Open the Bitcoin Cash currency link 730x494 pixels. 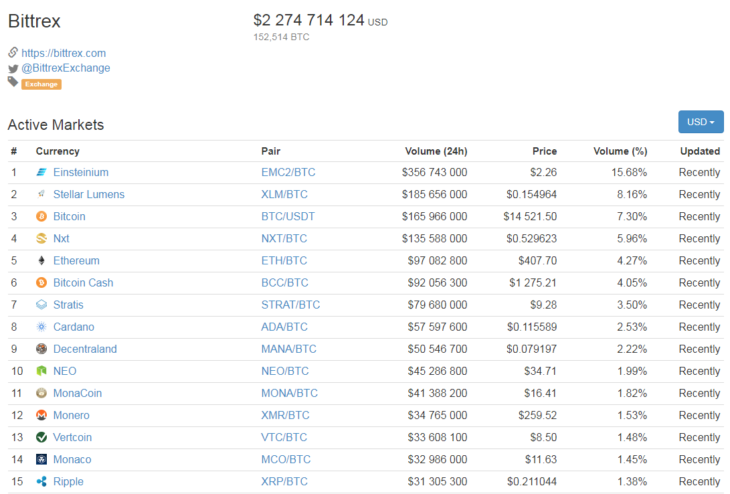point(83,283)
